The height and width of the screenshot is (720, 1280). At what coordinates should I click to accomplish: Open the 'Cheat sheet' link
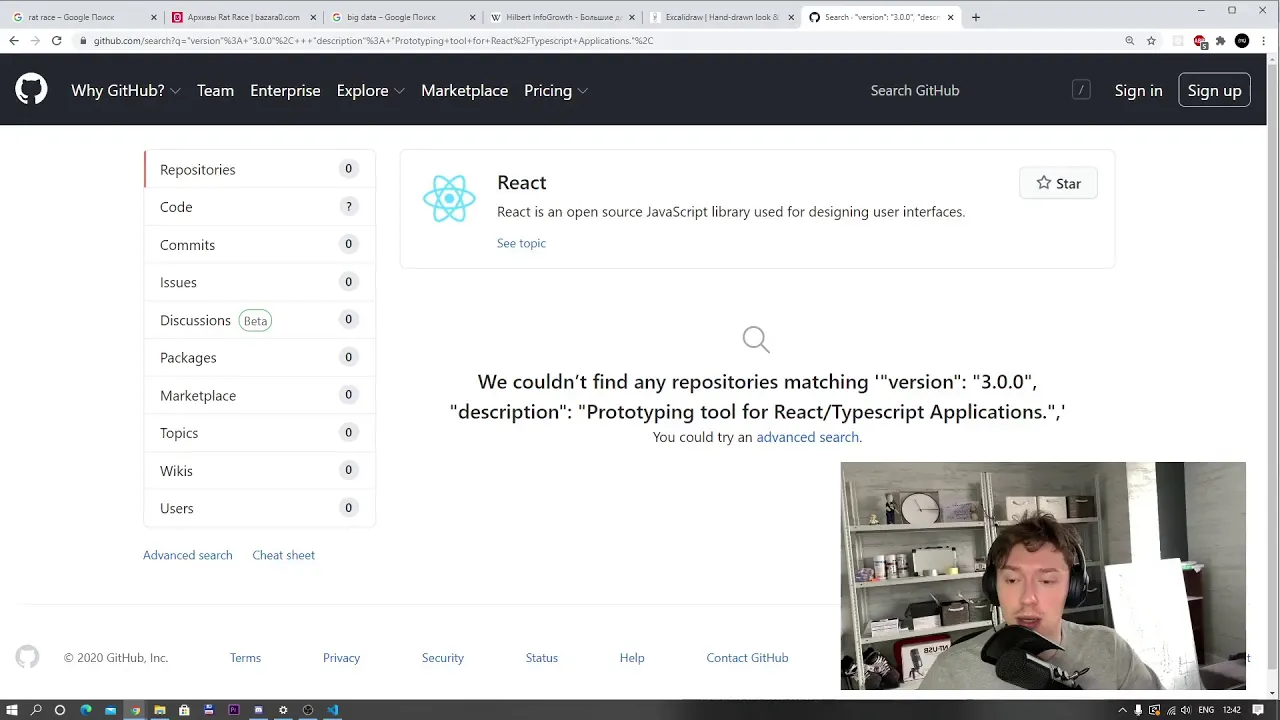click(x=283, y=555)
